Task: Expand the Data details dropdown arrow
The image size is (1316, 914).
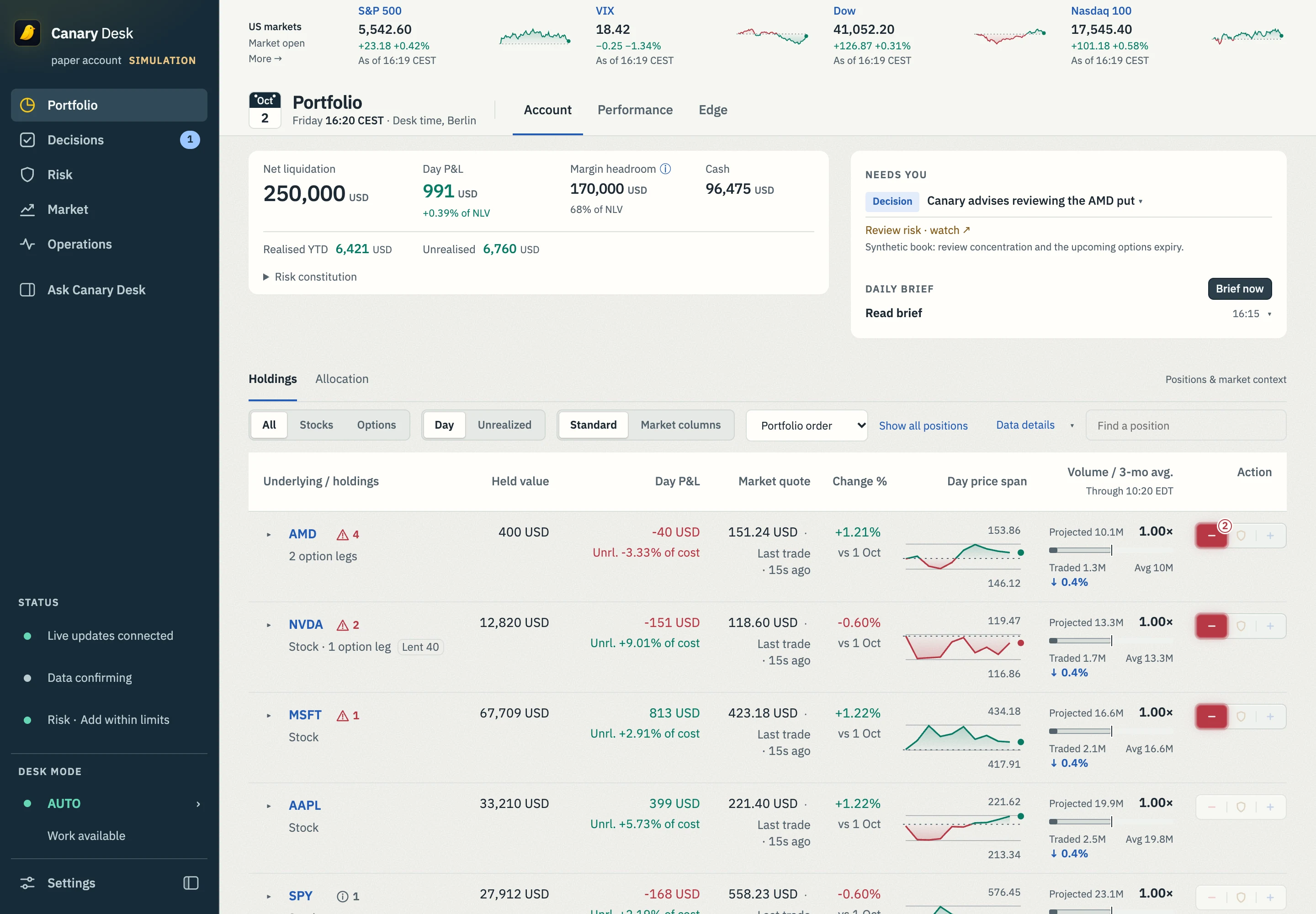Action: click(x=1072, y=425)
